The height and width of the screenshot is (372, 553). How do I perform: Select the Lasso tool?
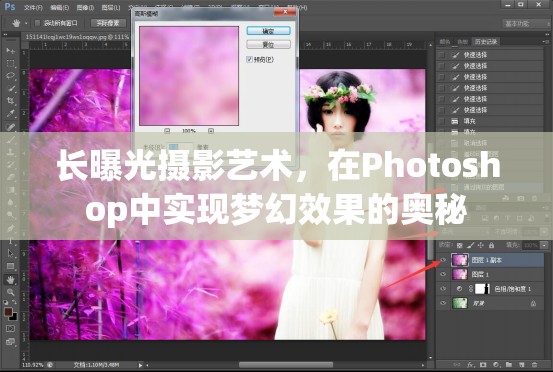(11, 76)
